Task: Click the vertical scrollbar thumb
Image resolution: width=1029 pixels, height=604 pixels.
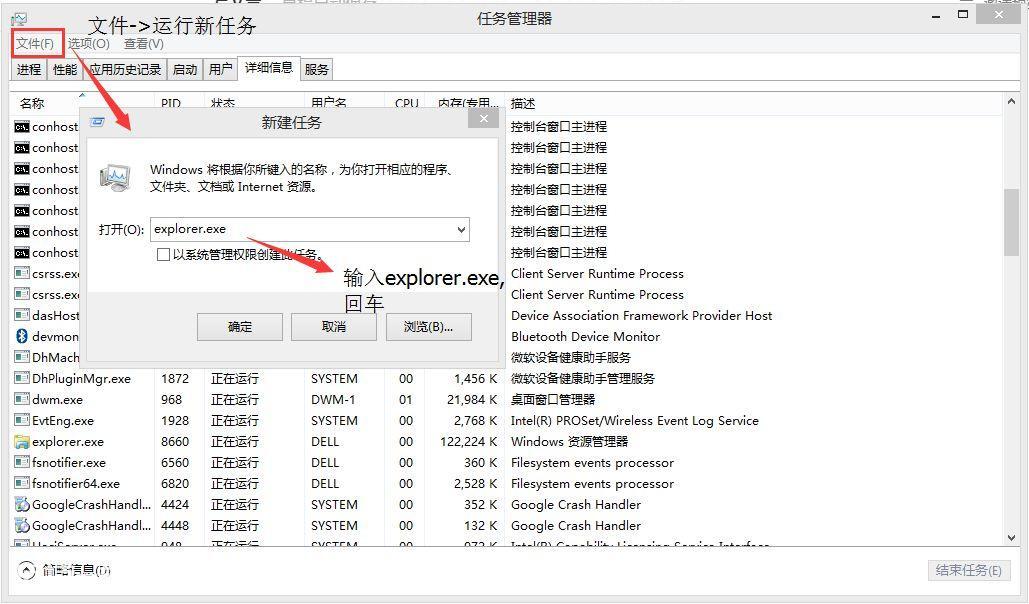Action: 1011,222
